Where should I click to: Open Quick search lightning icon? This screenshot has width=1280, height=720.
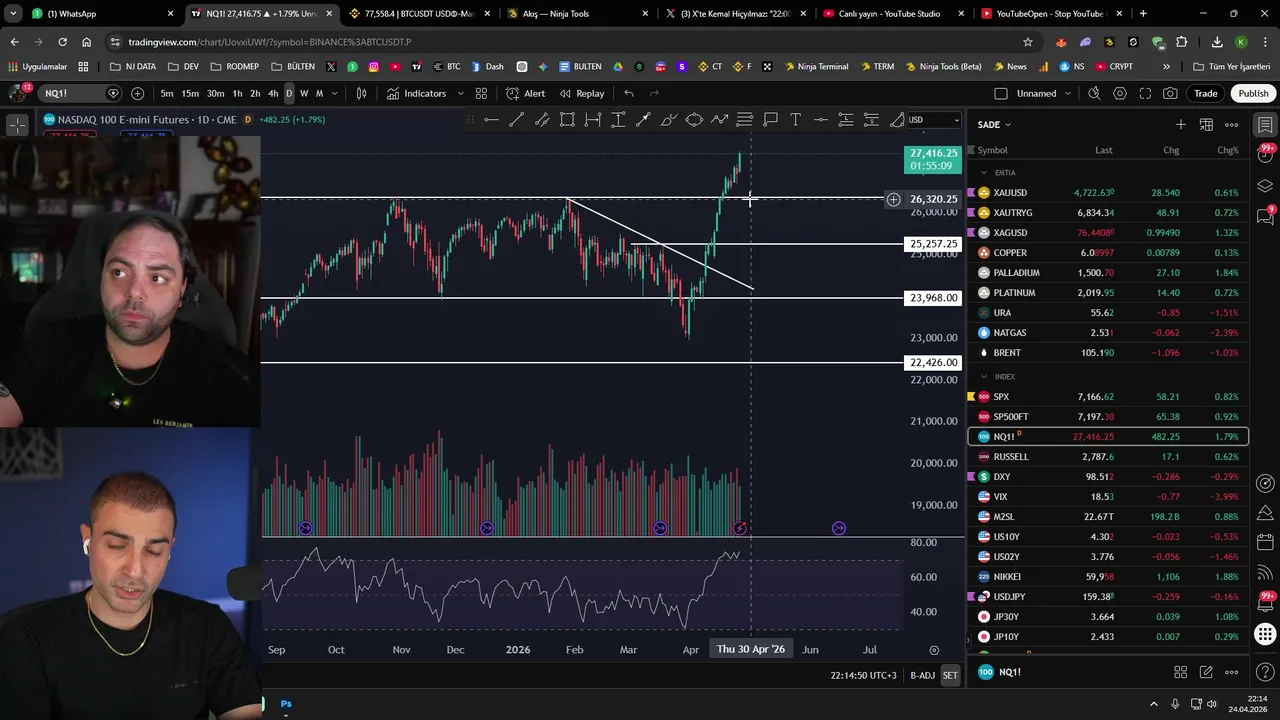click(1094, 93)
